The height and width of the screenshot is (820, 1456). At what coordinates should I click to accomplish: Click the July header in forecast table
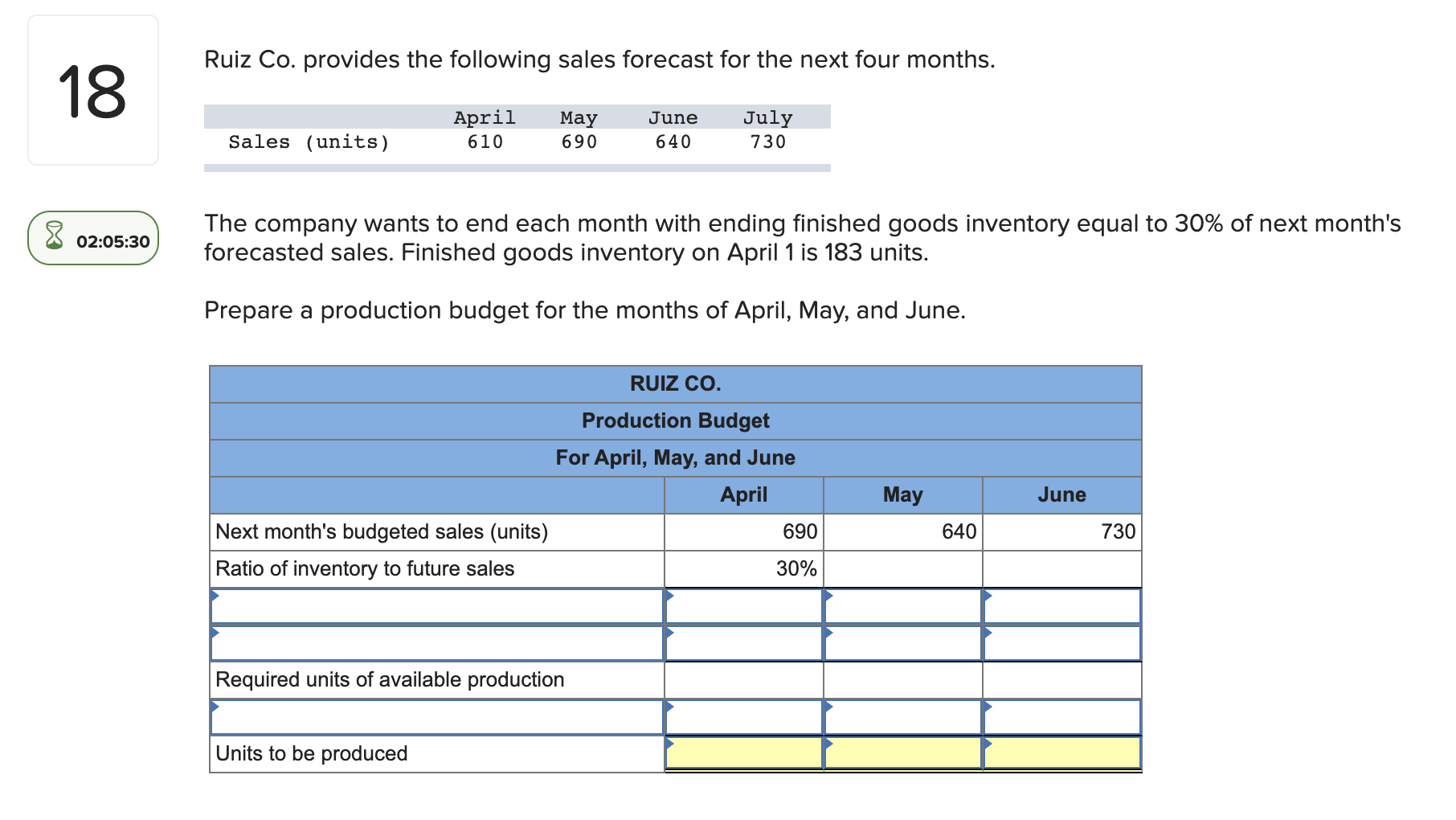pyautogui.click(x=768, y=118)
